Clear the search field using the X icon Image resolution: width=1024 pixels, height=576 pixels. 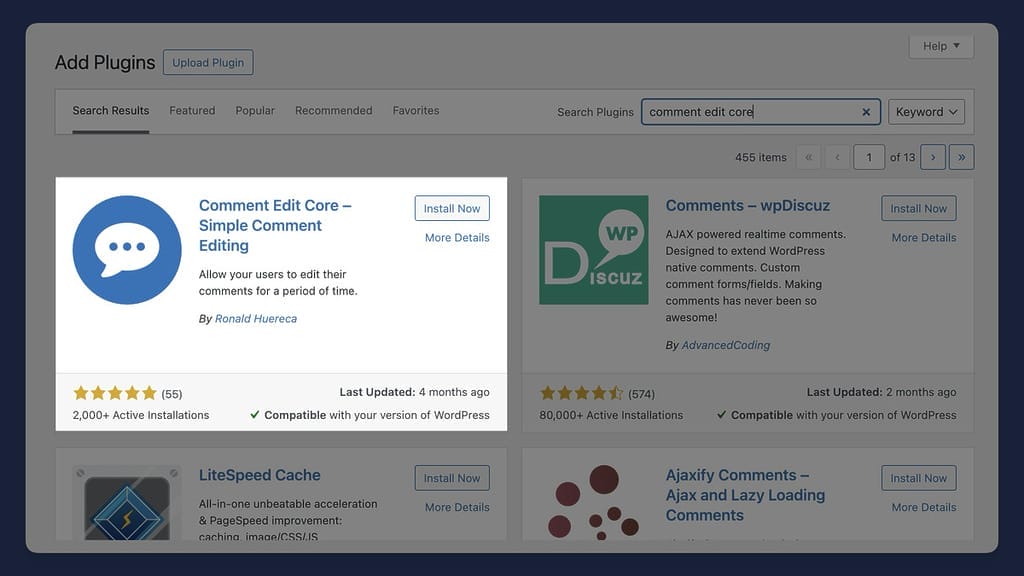(866, 112)
